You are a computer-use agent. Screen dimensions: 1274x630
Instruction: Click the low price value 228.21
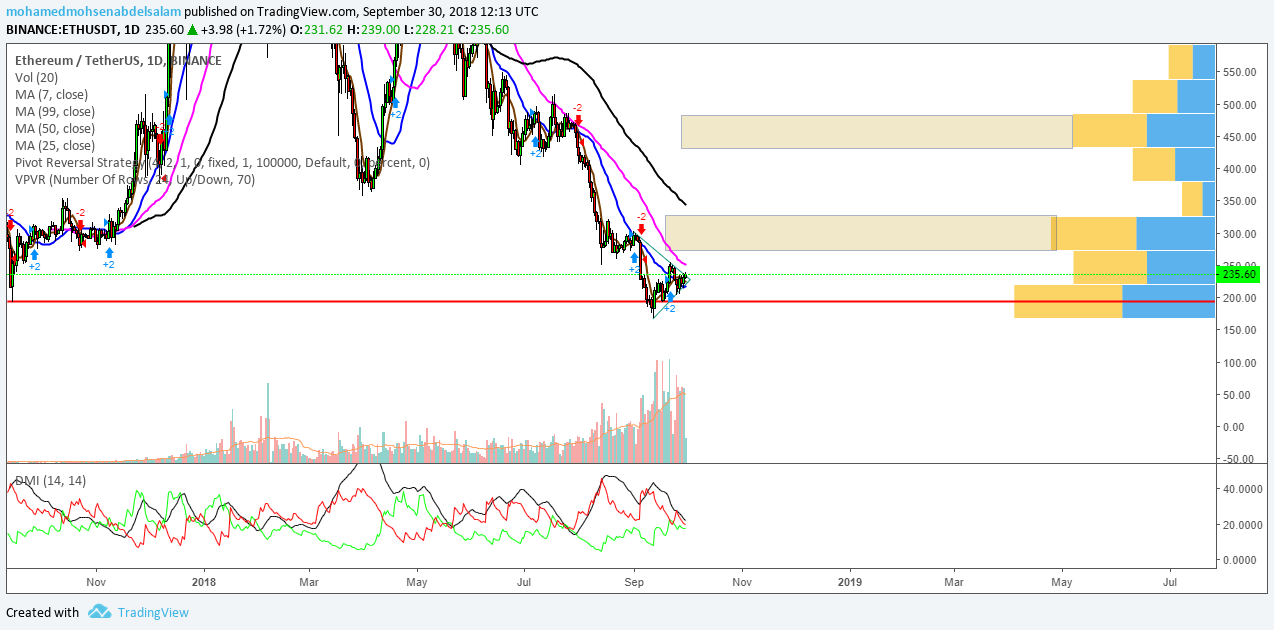pyautogui.click(x=433, y=29)
